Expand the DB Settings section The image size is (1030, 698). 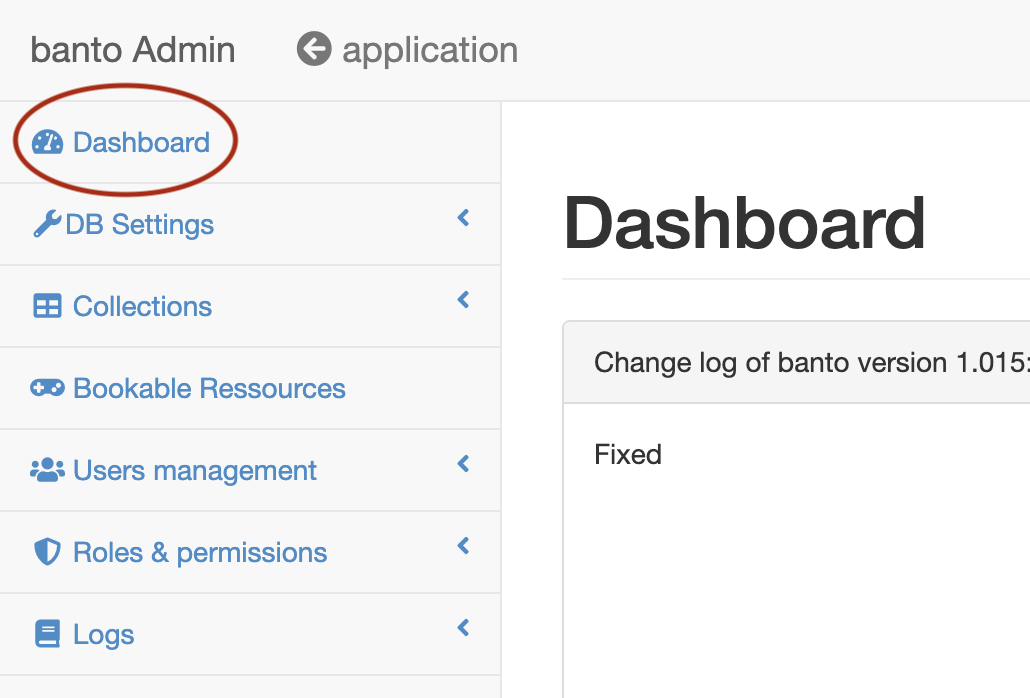[462, 218]
